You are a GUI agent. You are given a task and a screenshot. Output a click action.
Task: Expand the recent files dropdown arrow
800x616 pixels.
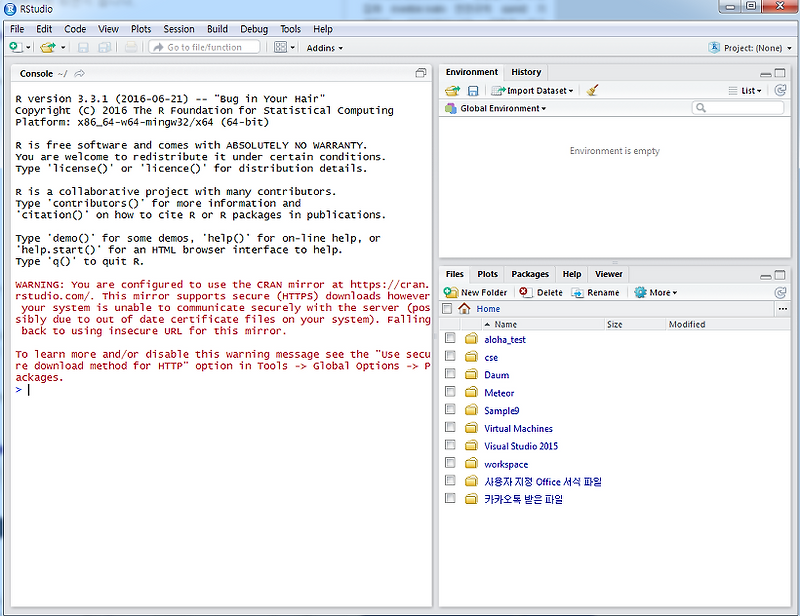[x=63, y=47]
